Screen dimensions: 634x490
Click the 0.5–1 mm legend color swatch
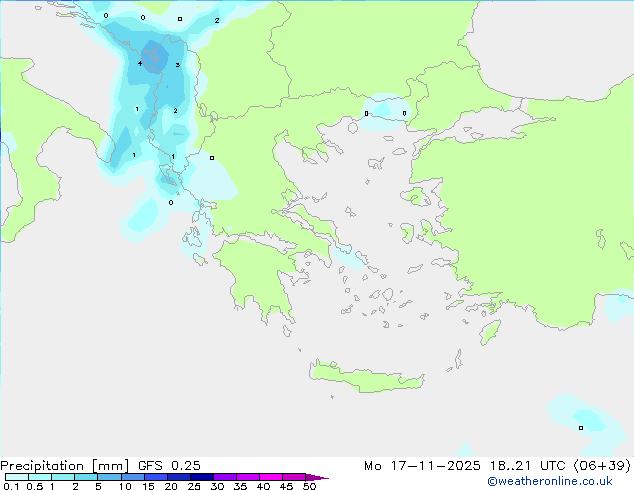pyautogui.click(x=40, y=477)
